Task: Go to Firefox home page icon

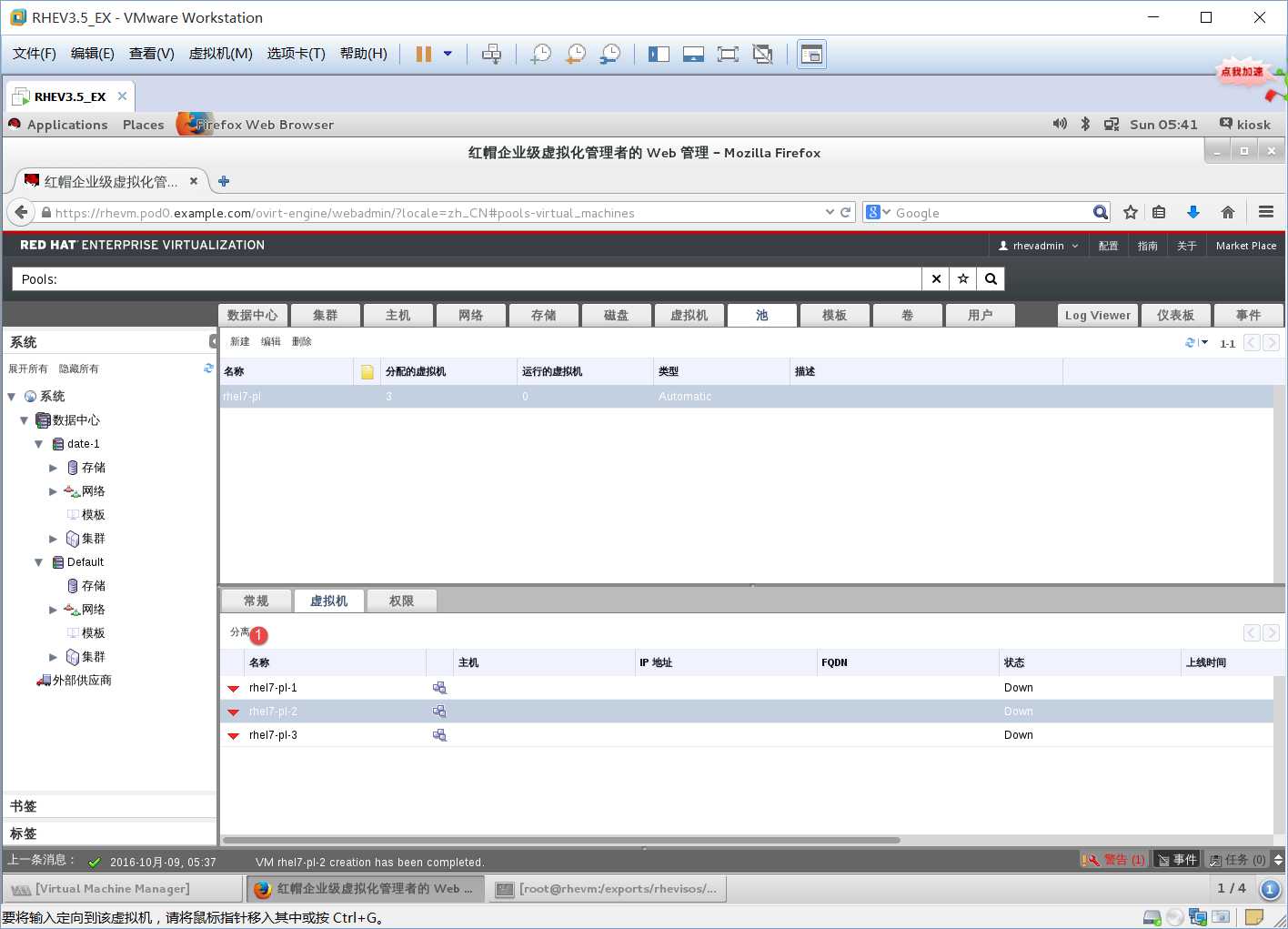Action: pos(1228,212)
